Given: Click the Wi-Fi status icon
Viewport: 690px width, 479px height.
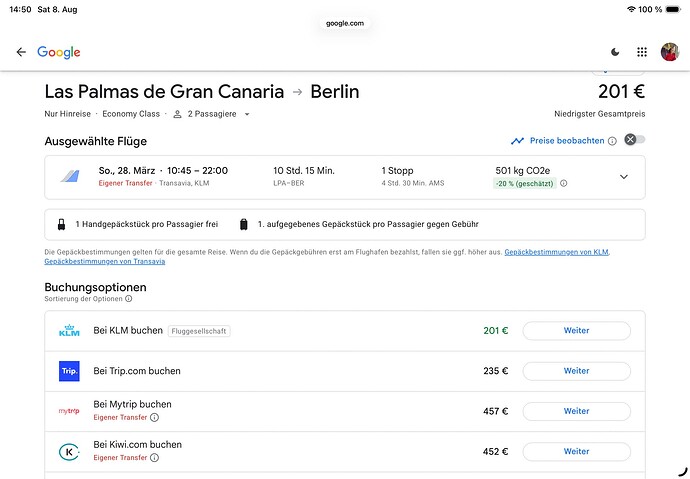Looking at the screenshot, I should click(631, 9).
